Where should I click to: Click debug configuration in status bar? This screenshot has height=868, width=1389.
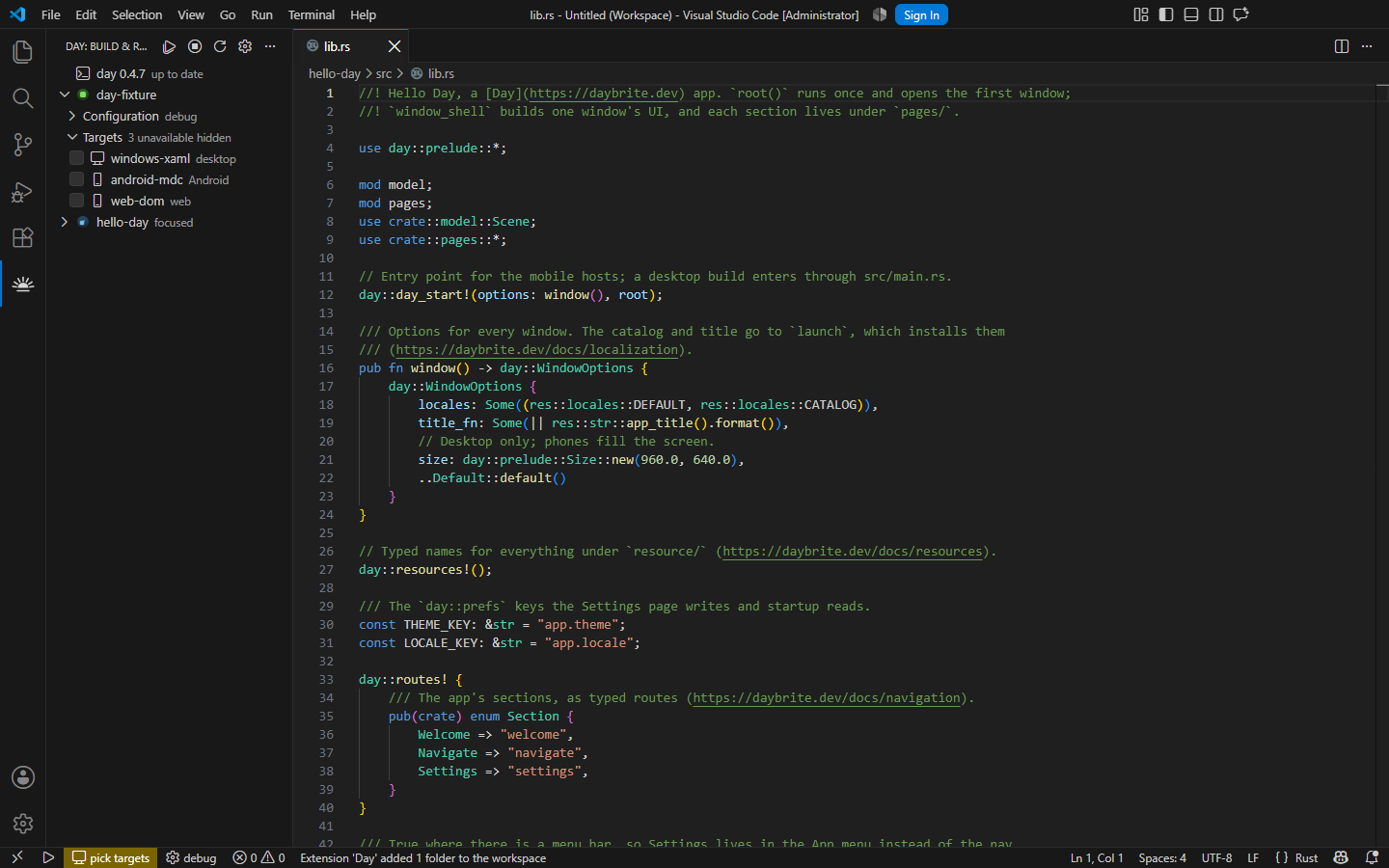[x=191, y=857]
